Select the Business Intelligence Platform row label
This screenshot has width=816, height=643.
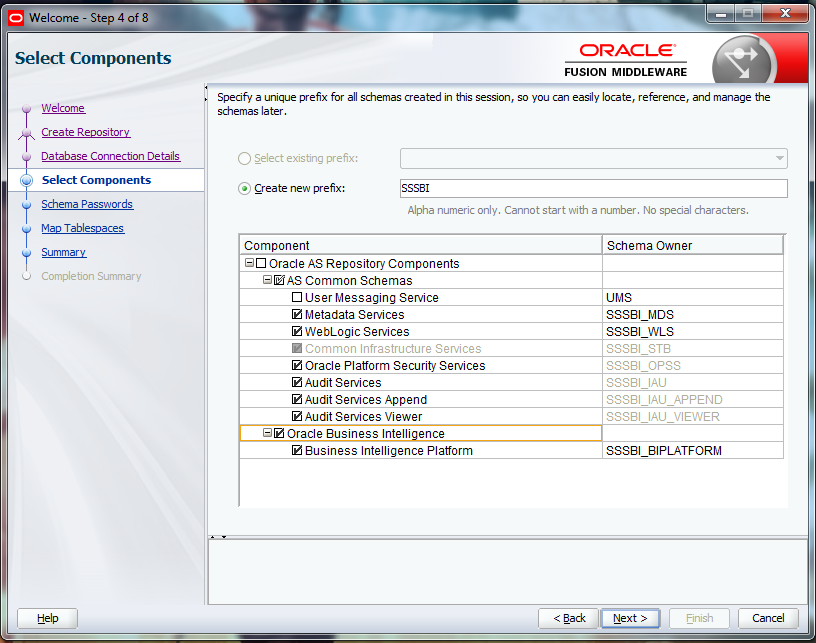point(389,451)
